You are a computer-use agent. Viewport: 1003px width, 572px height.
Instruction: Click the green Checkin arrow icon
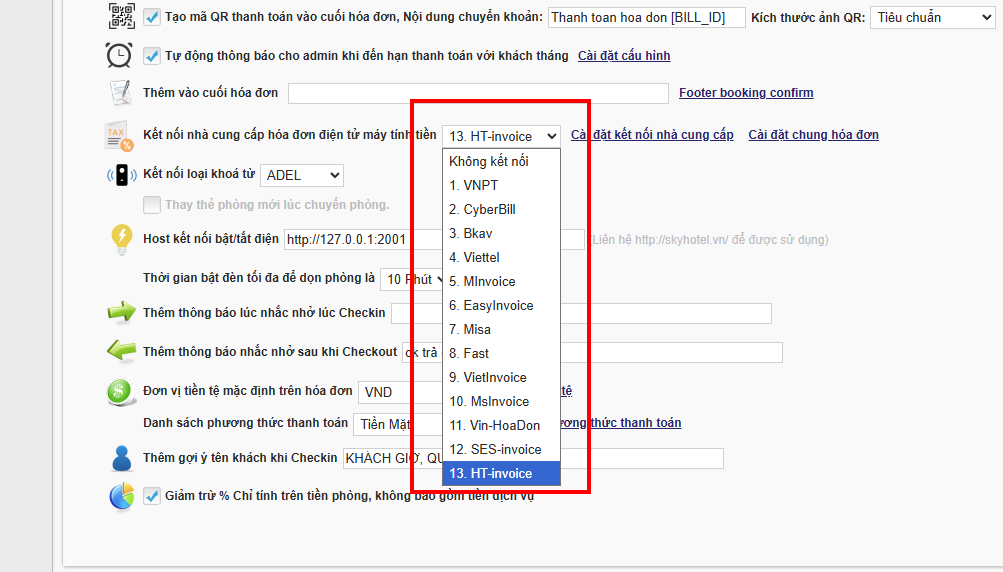point(120,312)
